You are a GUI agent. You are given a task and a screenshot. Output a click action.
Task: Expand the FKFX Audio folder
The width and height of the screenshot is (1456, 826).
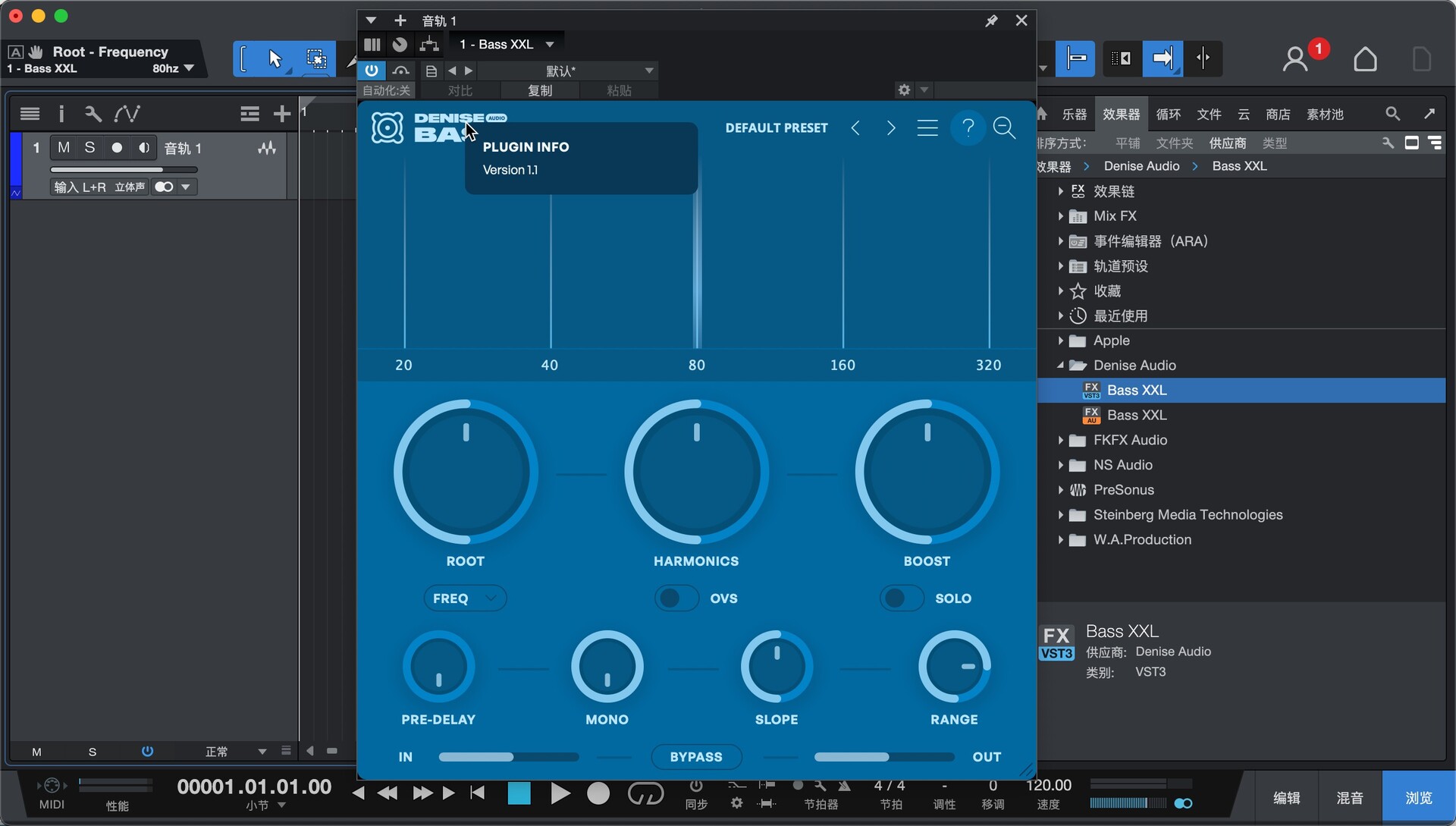pos(1061,440)
